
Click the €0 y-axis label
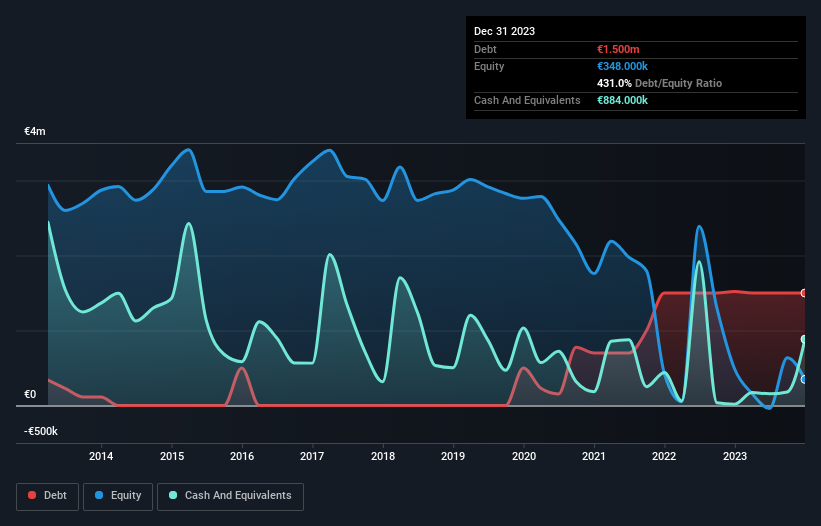30,394
